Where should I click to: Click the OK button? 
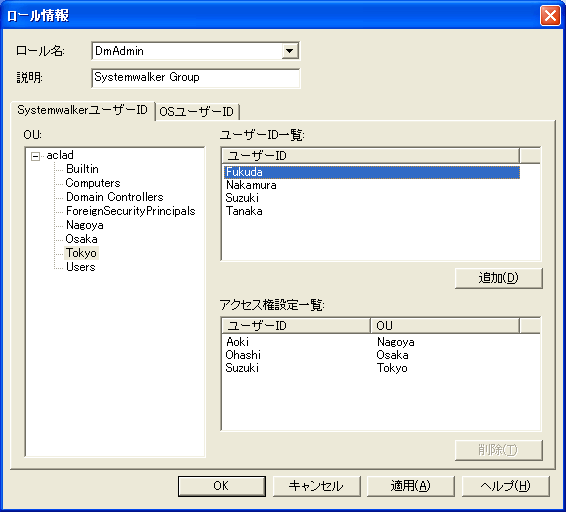click(221, 486)
